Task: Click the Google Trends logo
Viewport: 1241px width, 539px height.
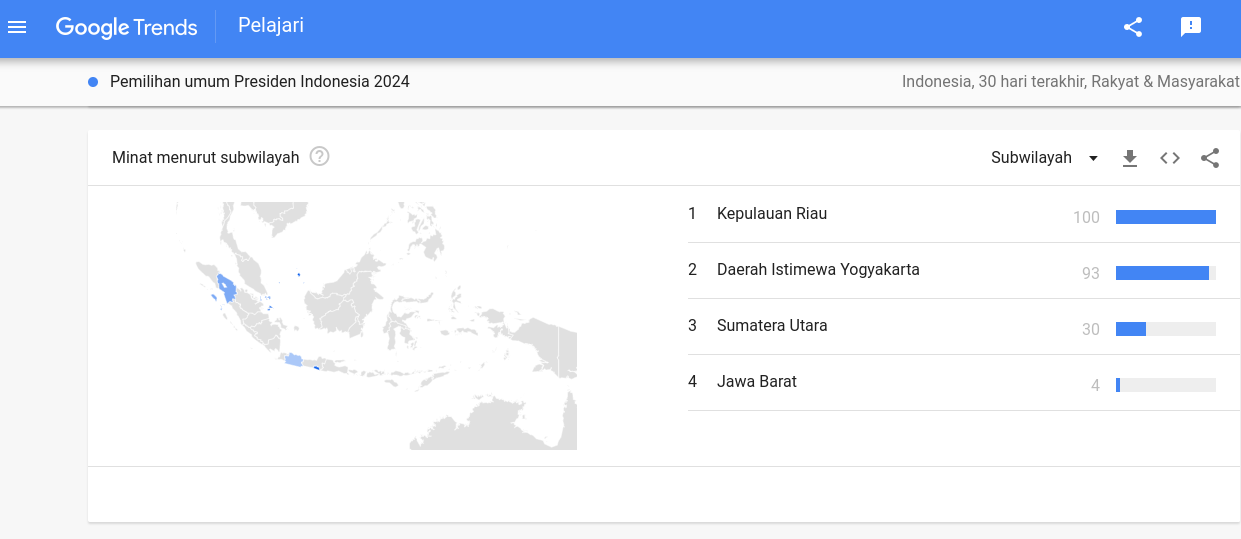Action: tap(126, 28)
